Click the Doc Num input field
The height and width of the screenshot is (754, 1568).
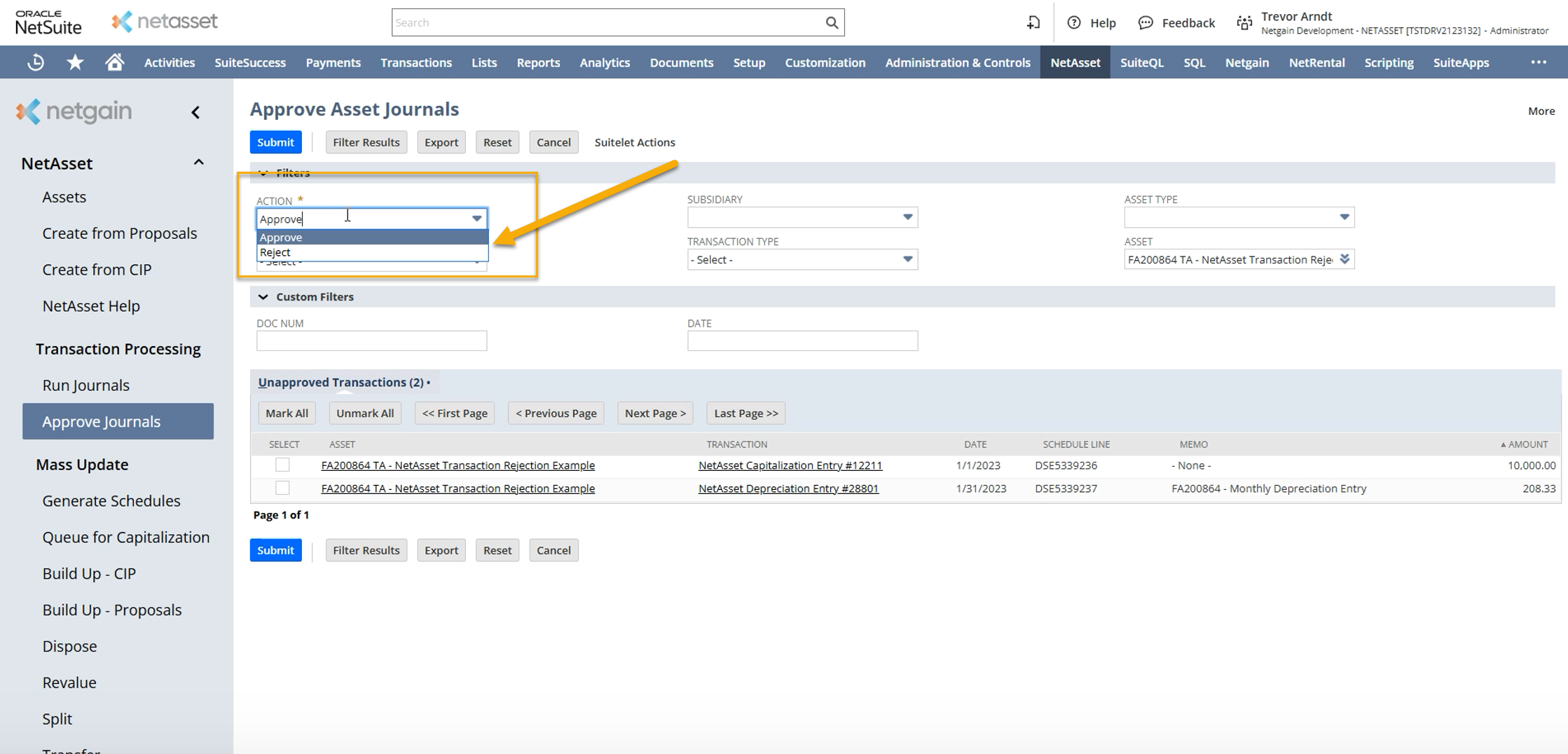tap(371, 341)
